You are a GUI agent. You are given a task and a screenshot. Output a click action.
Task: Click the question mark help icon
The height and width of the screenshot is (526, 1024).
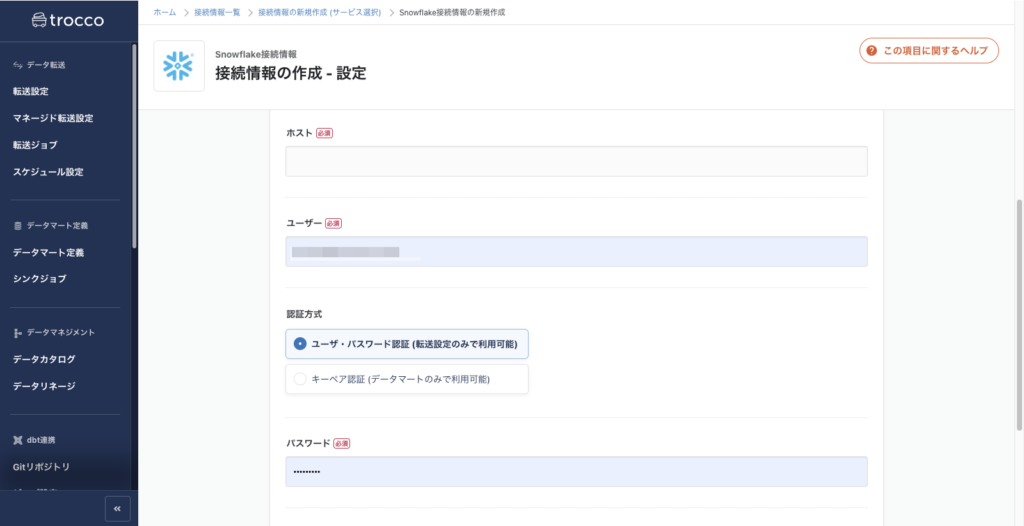(x=872, y=51)
